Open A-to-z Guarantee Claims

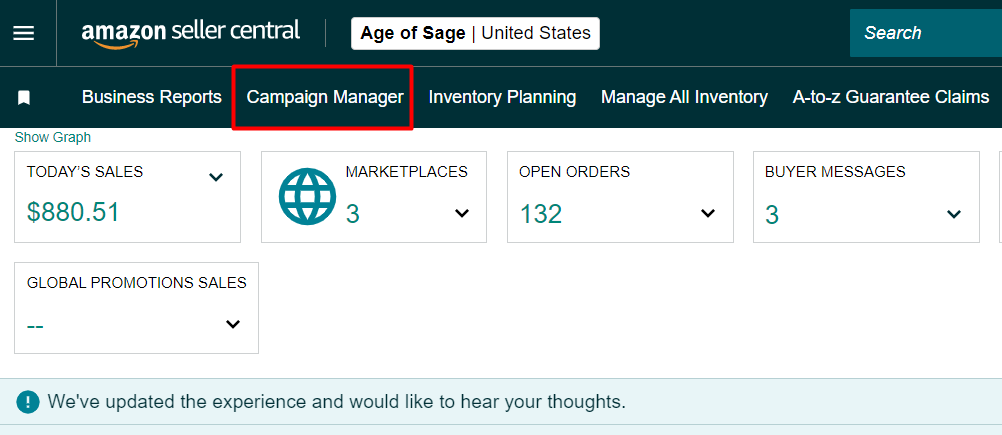pos(891,97)
